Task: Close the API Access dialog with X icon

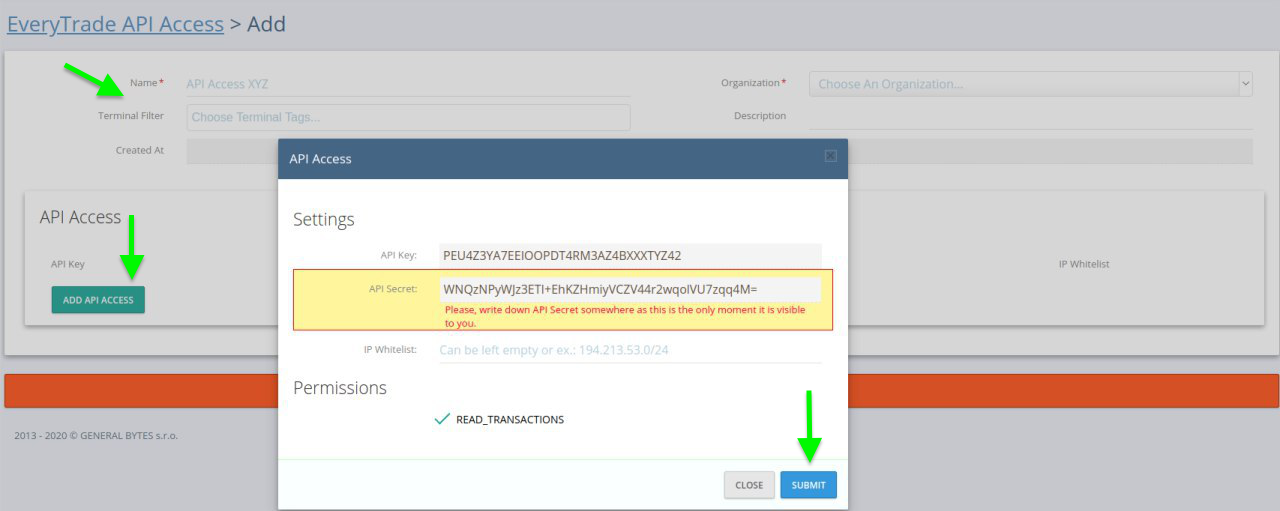Action: pyautogui.click(x=830, y=157)
